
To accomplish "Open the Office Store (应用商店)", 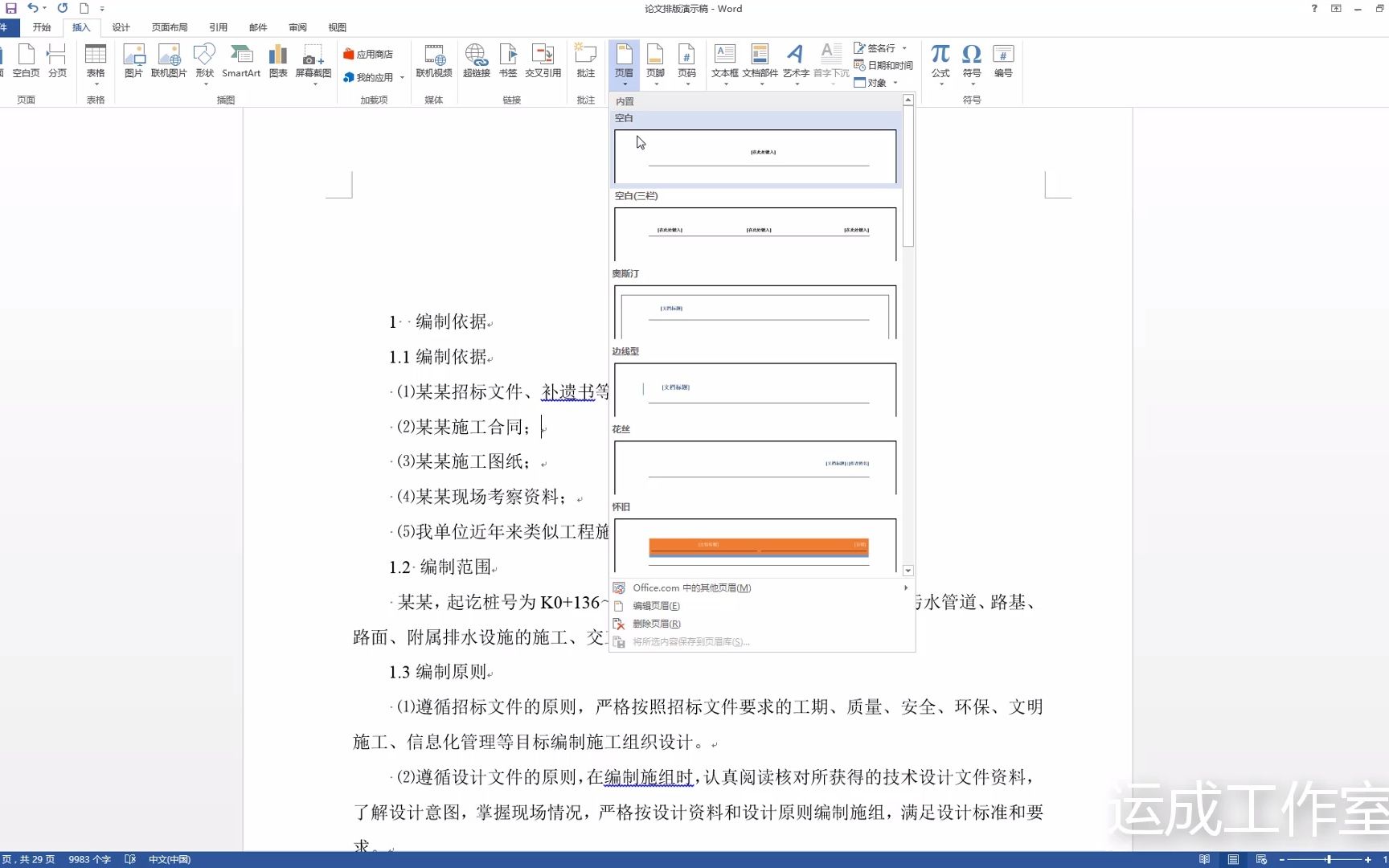I will click(368, 54).
